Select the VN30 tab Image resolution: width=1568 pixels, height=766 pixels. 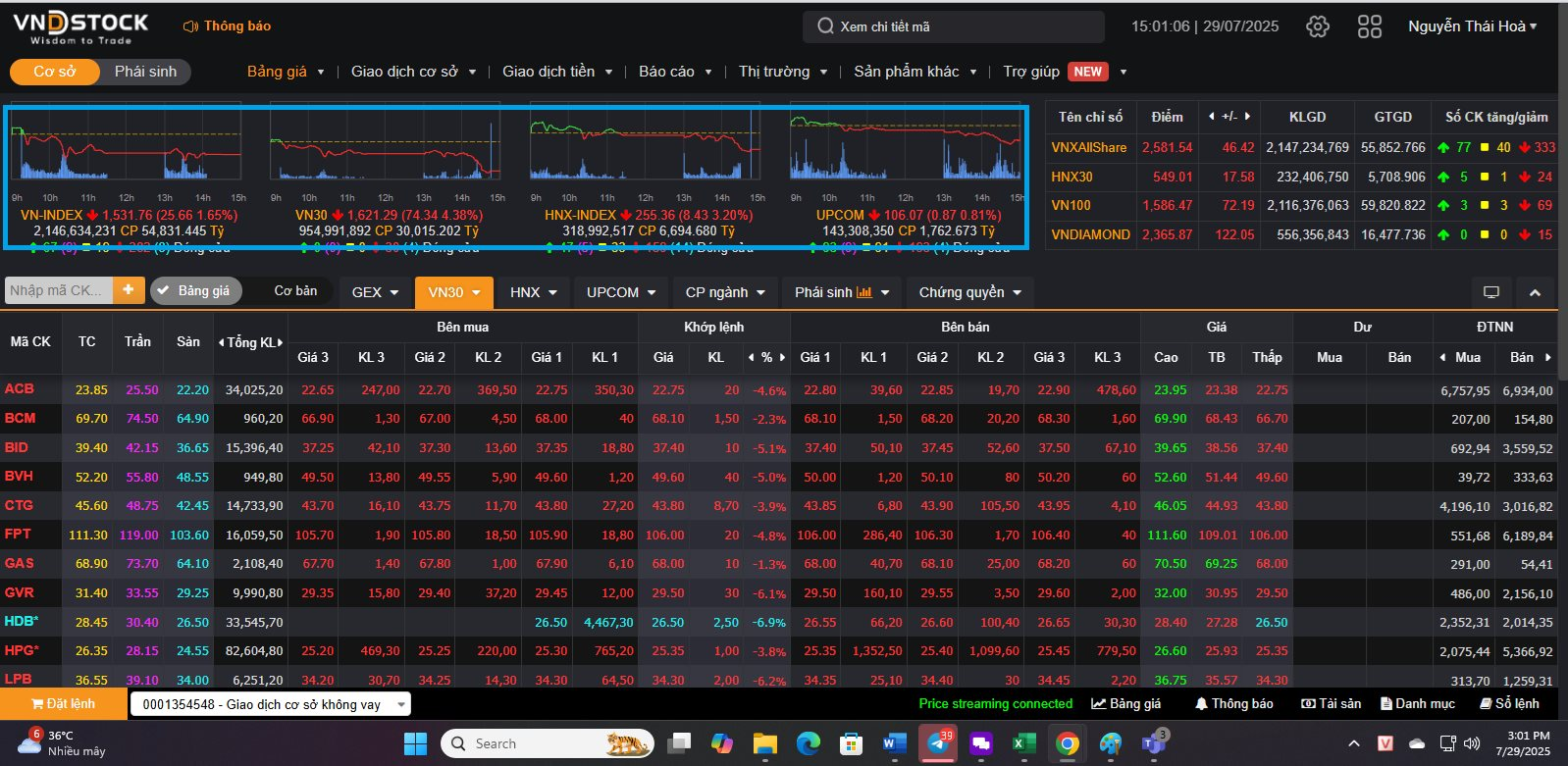[452, 292]
